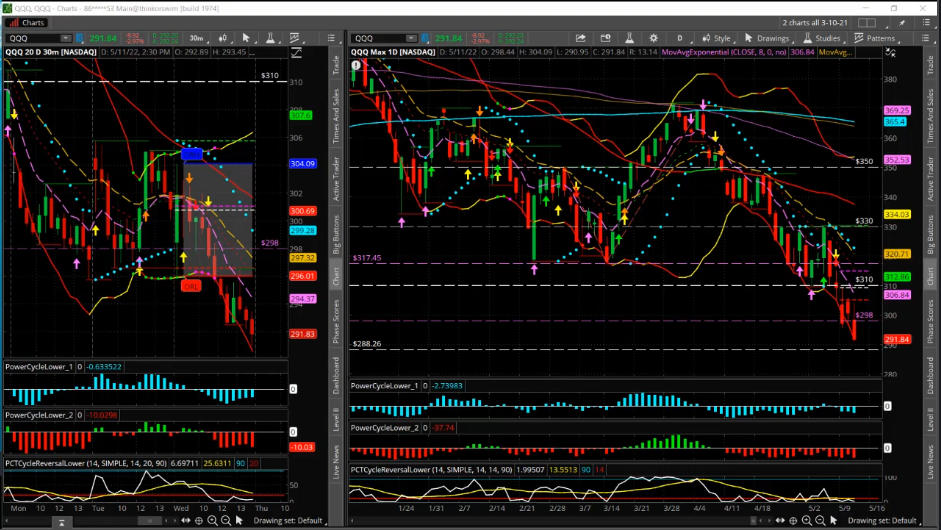Open chart snapshot clock icon on right chart
941x530 pixels.
(x=606, y=38)
